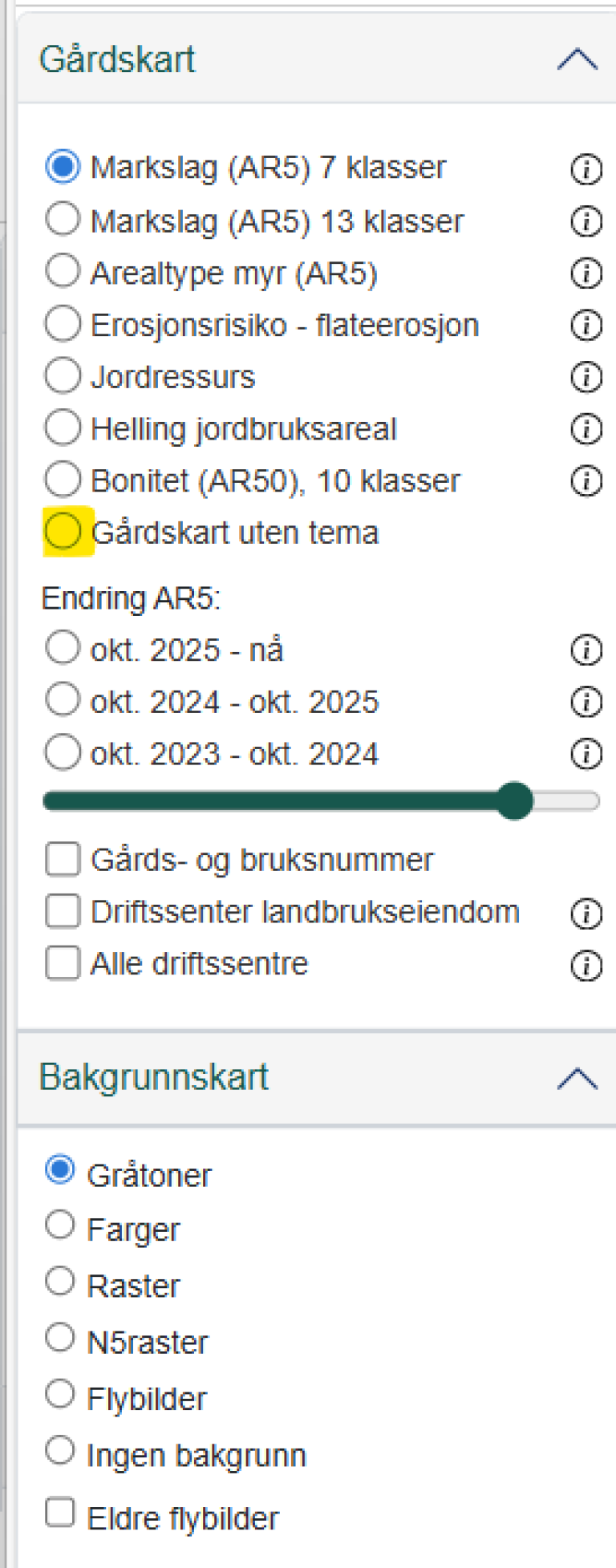
Task: Open Erosjonsrisiko flateerosjon info icon
Action: 586,326
